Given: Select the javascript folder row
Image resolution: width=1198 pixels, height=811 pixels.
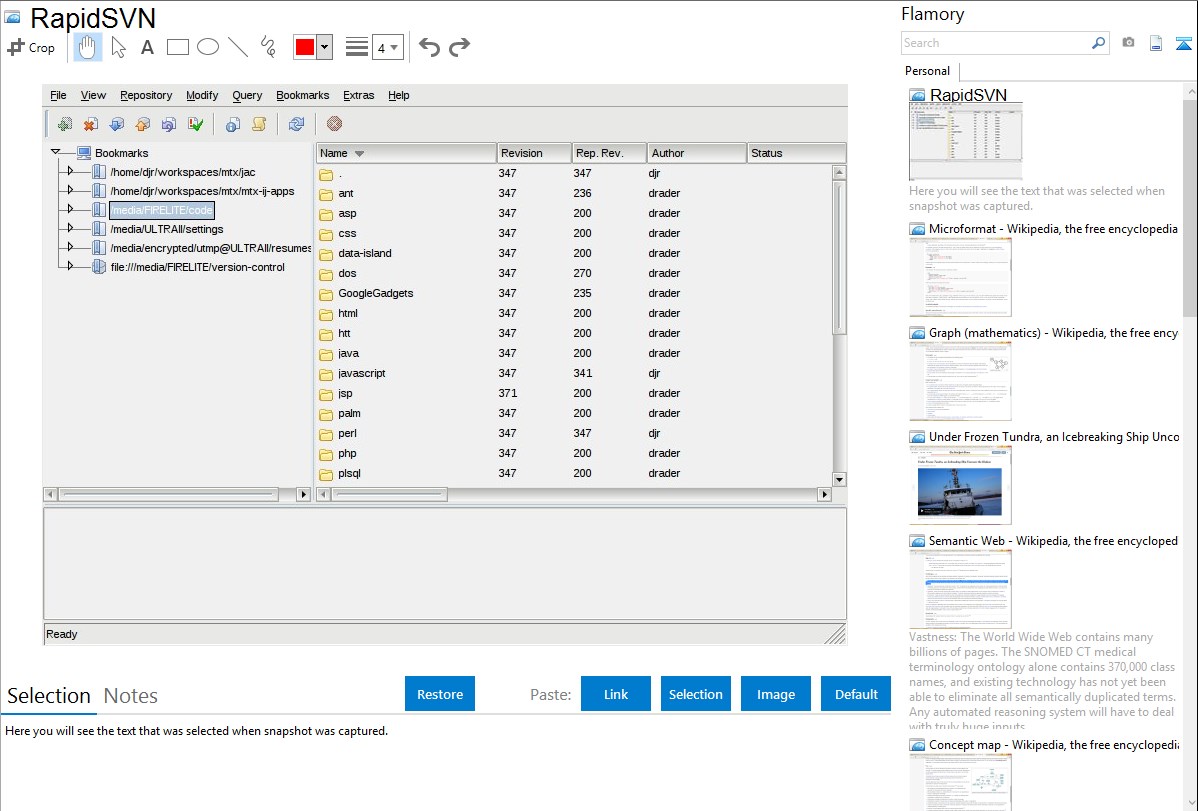Looking at the screenshot, I should click(x=575, y=373).
